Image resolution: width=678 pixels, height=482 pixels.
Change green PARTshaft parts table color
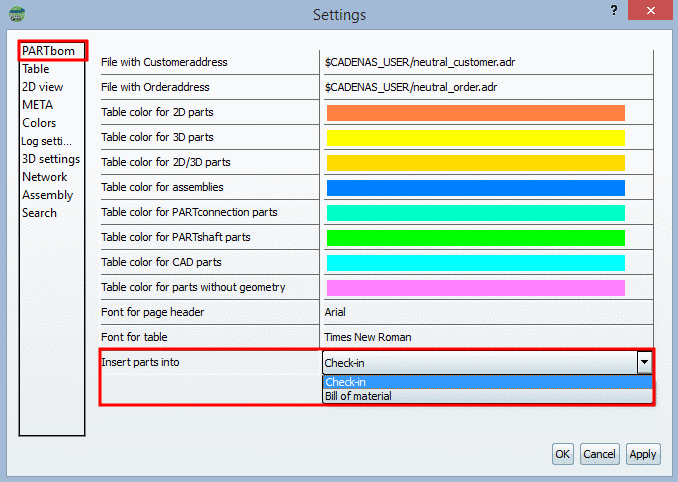[x=475, y=237]
